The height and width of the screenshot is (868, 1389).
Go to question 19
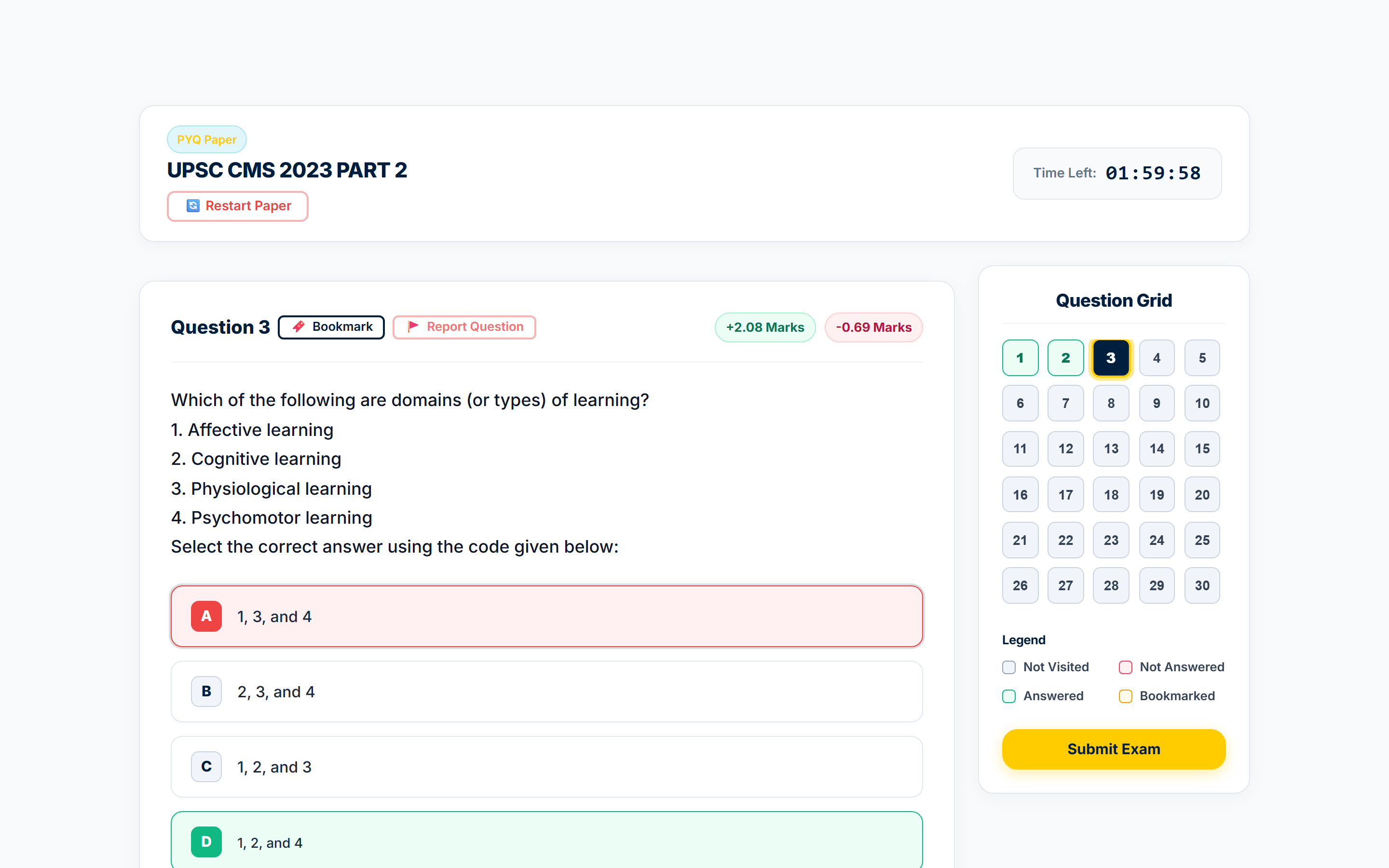click(x=1157, y=494)
